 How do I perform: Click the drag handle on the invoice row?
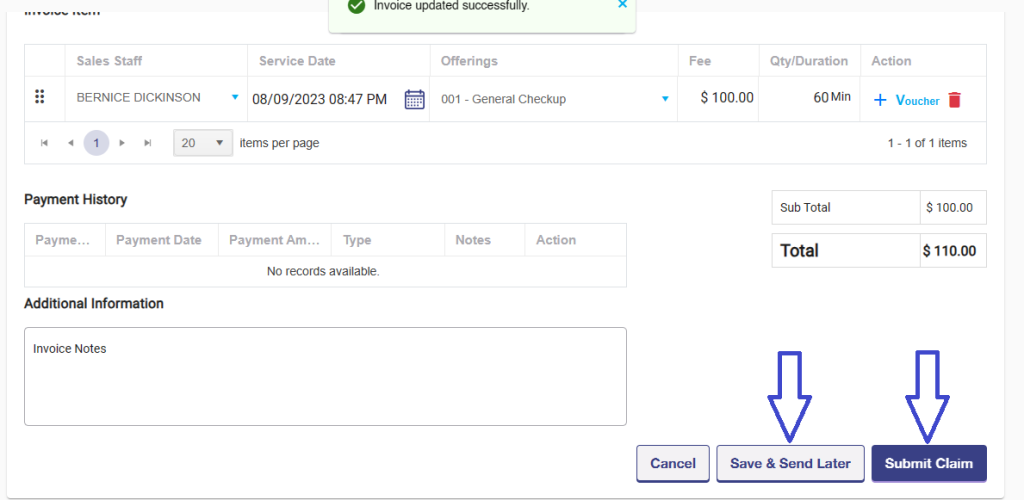[40, 97]
